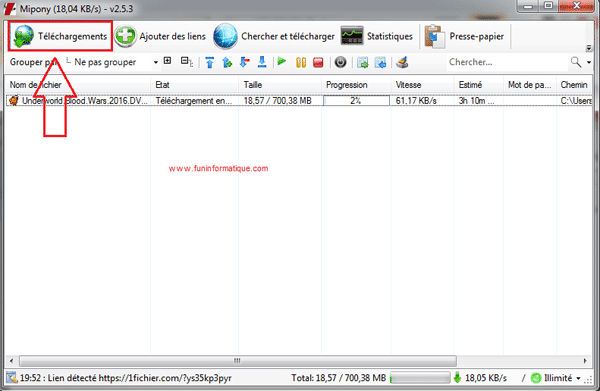This screenshot has width=600, height=391.
Task: Open the Presse-papier tab
Action: click(x=464, y=36)
